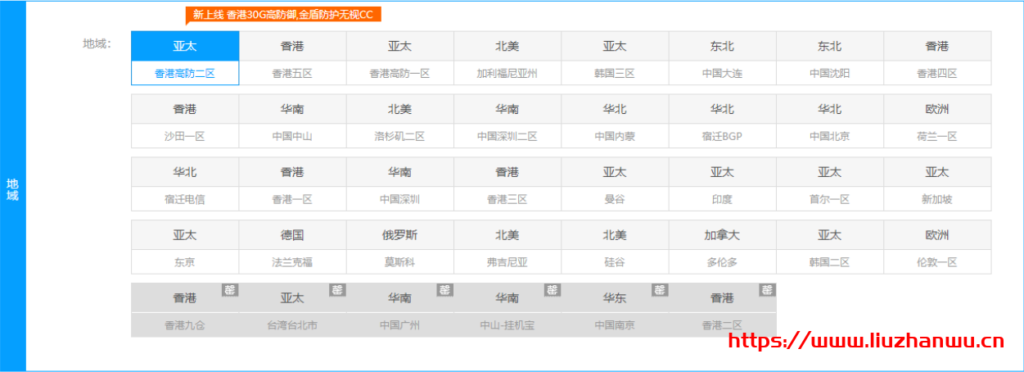
Task: Choose the 荷兰一区 Europe region
Action: (937, 121)
